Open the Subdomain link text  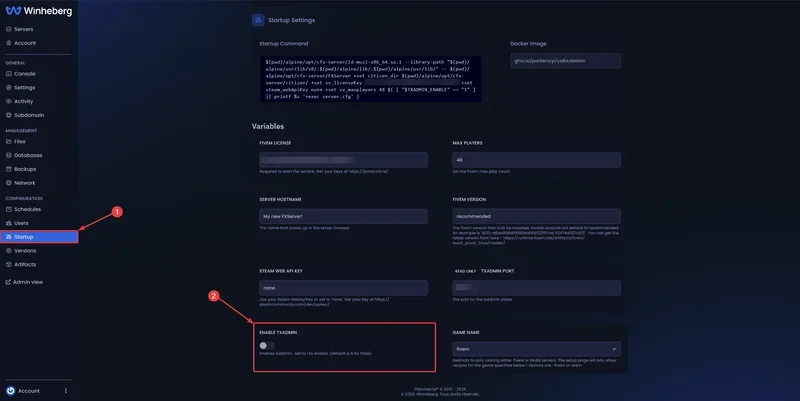29,115
